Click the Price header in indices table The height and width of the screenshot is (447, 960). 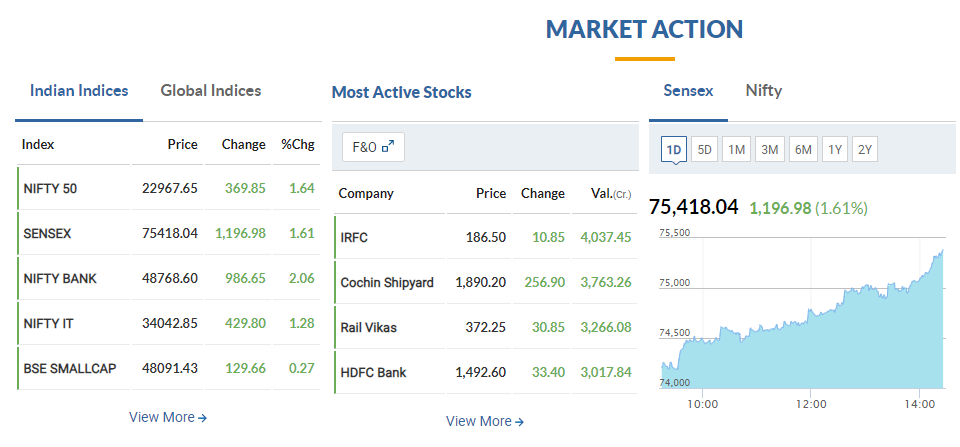(x=183, y=145)
